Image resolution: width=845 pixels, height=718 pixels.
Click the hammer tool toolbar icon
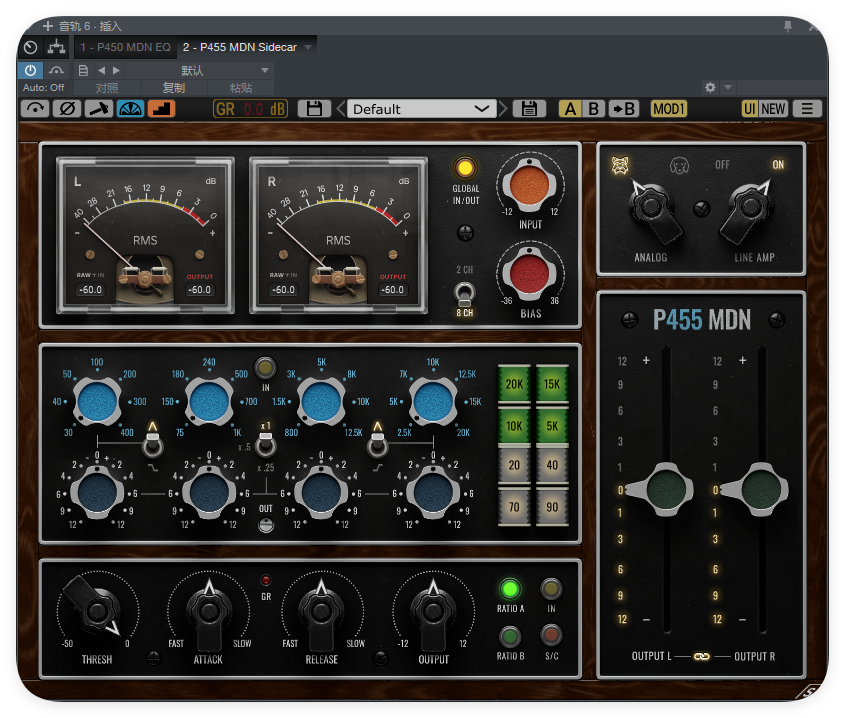(99, 109)
